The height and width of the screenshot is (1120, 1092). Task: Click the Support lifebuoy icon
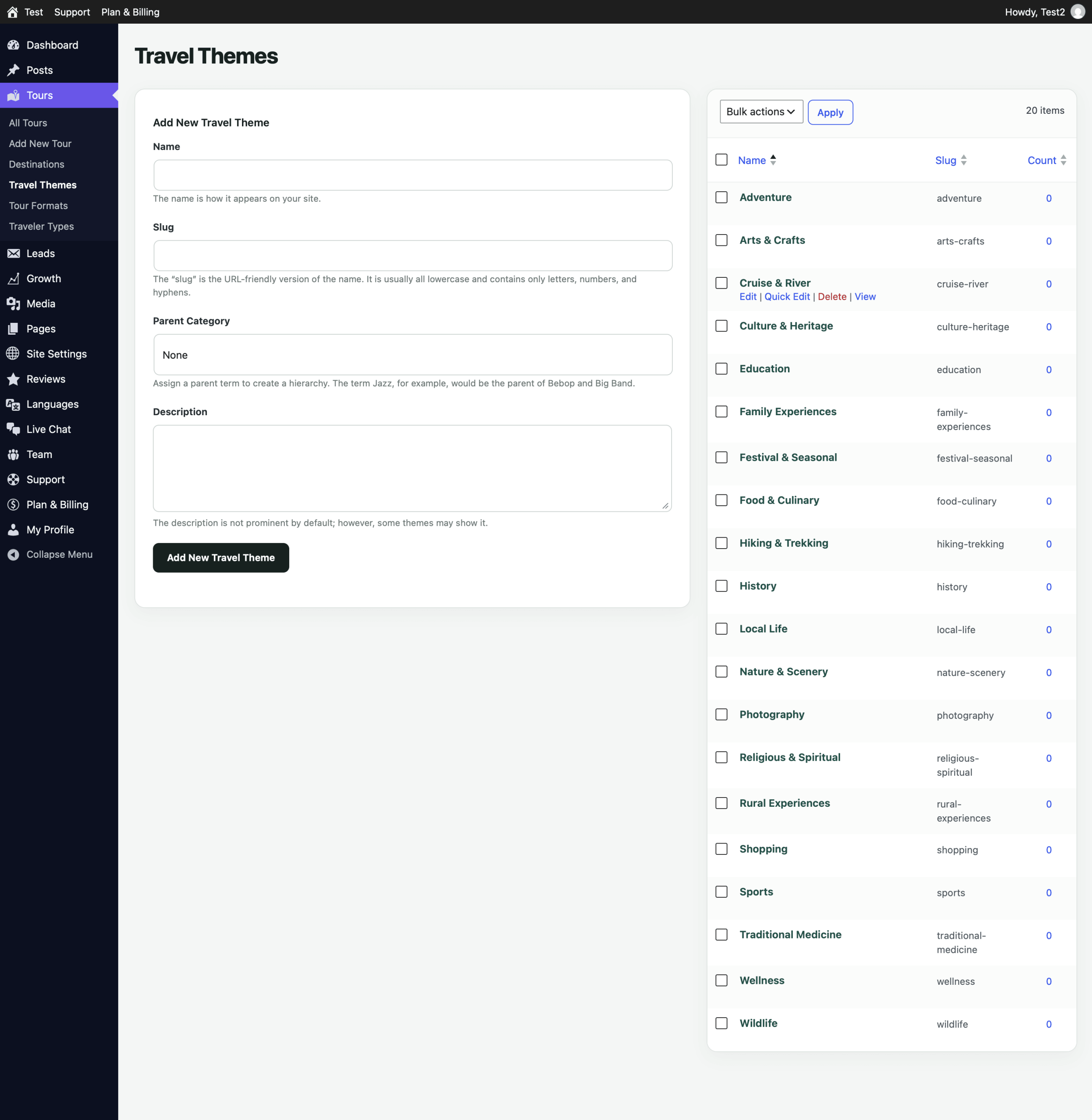click(14, 480)
